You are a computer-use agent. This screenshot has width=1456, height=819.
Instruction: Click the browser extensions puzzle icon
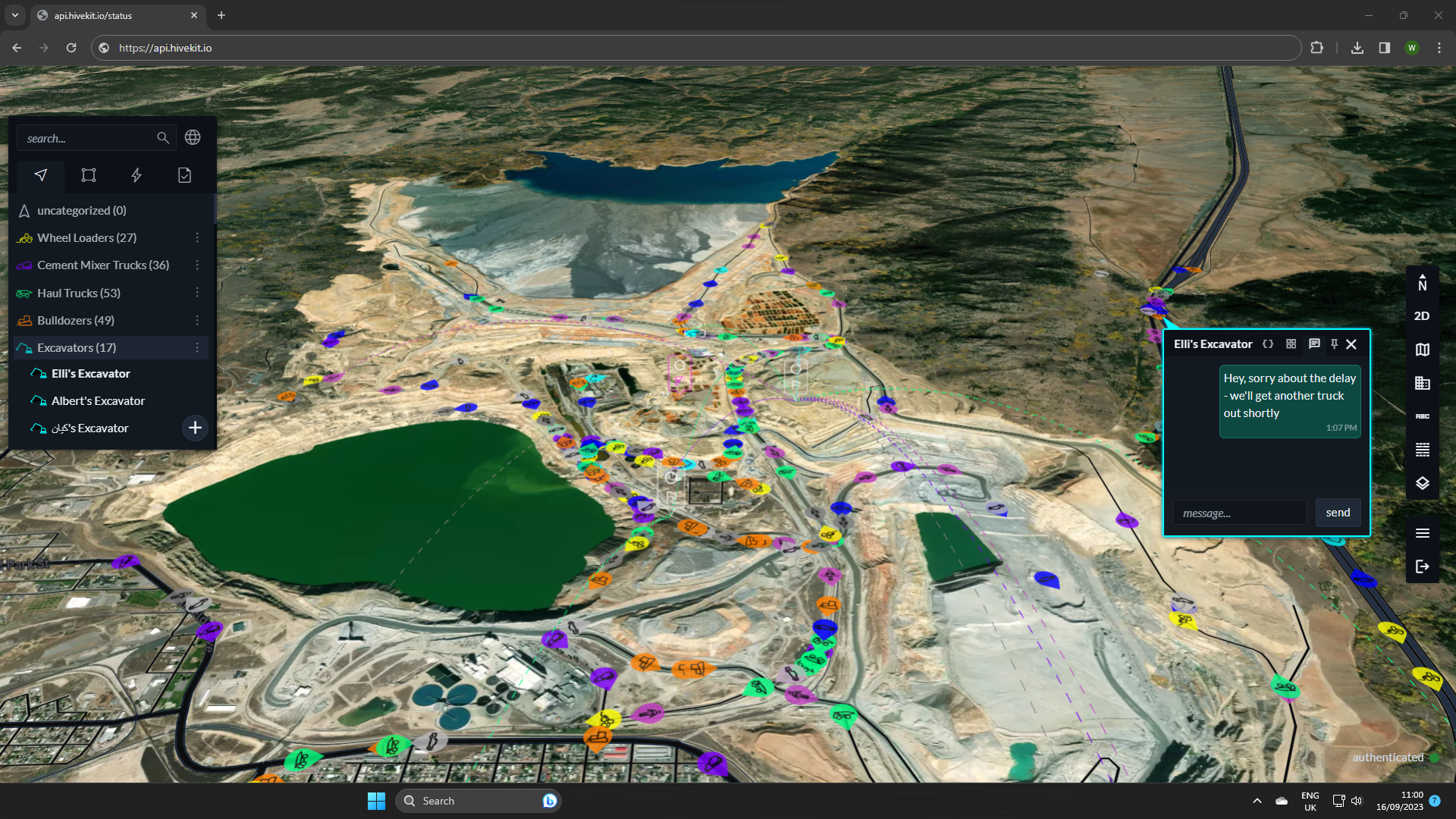[x=1317, y=48]
